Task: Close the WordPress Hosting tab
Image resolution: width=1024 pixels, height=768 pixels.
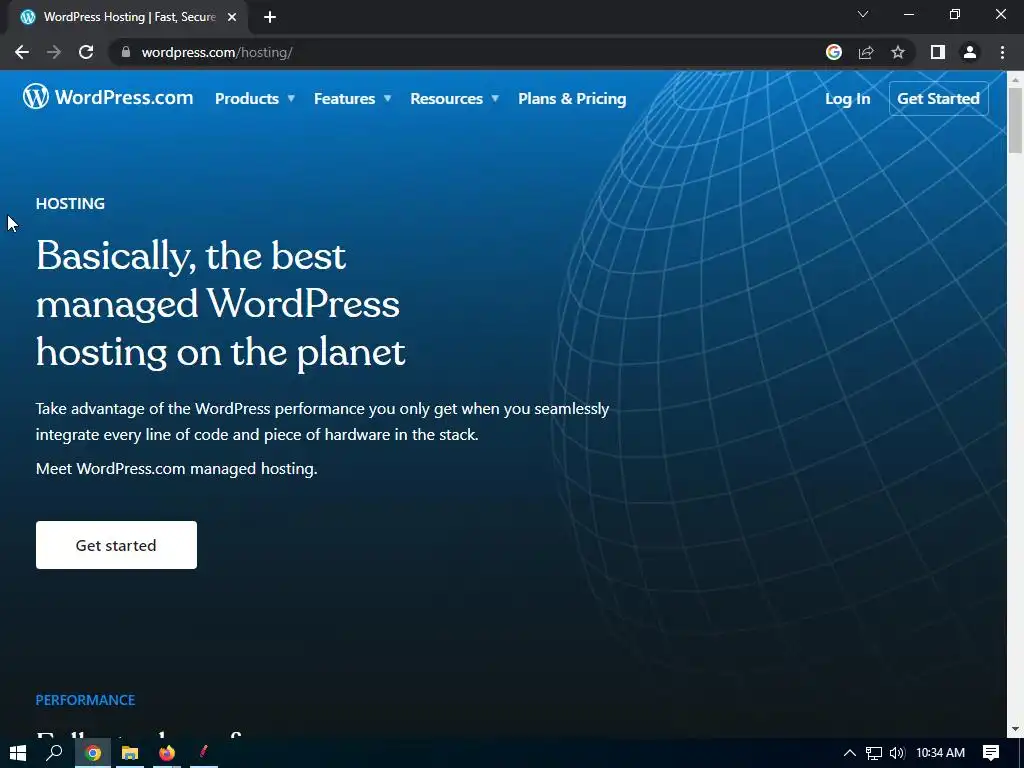Action: click(x=232, y=17)
